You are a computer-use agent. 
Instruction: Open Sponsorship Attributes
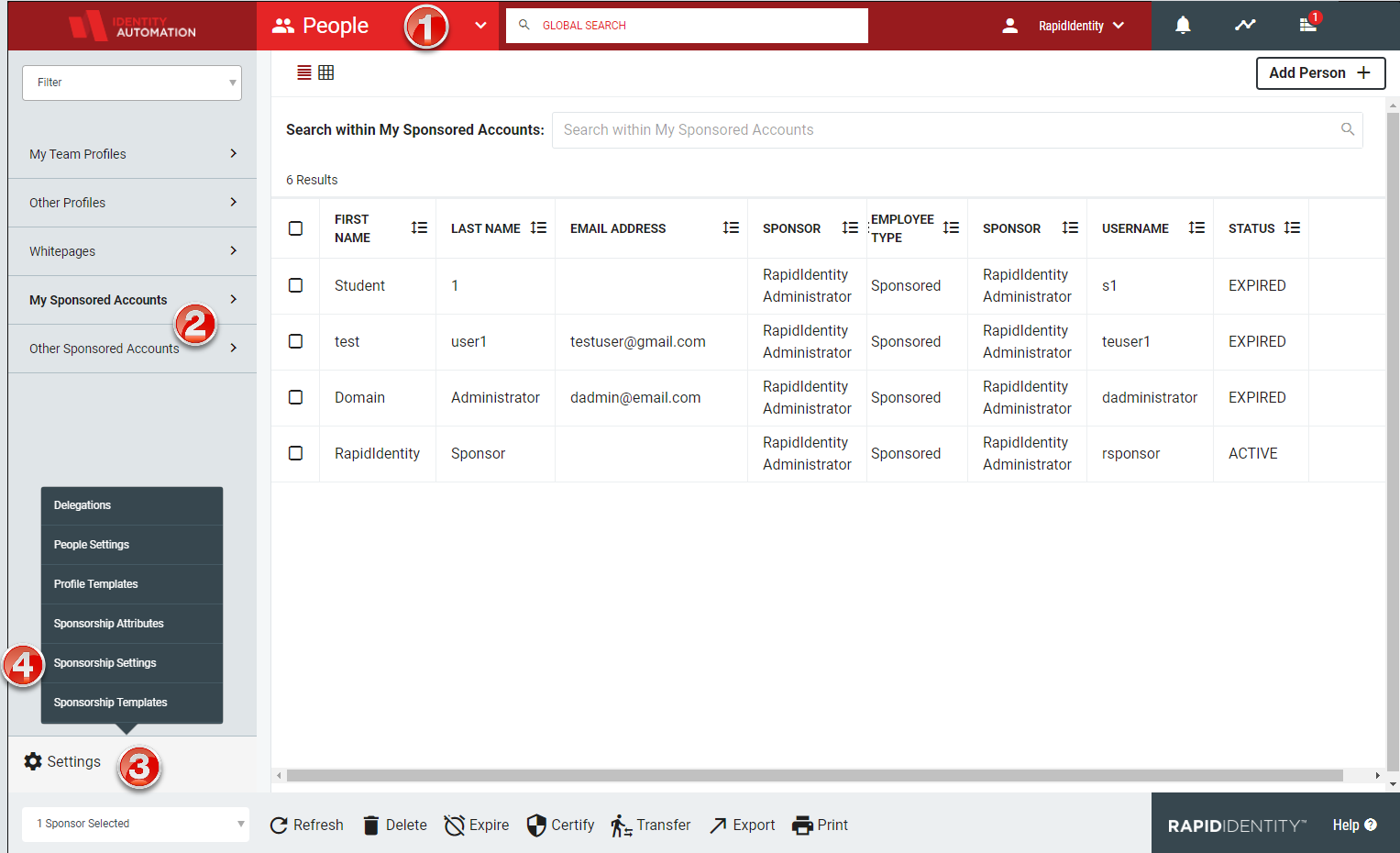pos(132,624)
